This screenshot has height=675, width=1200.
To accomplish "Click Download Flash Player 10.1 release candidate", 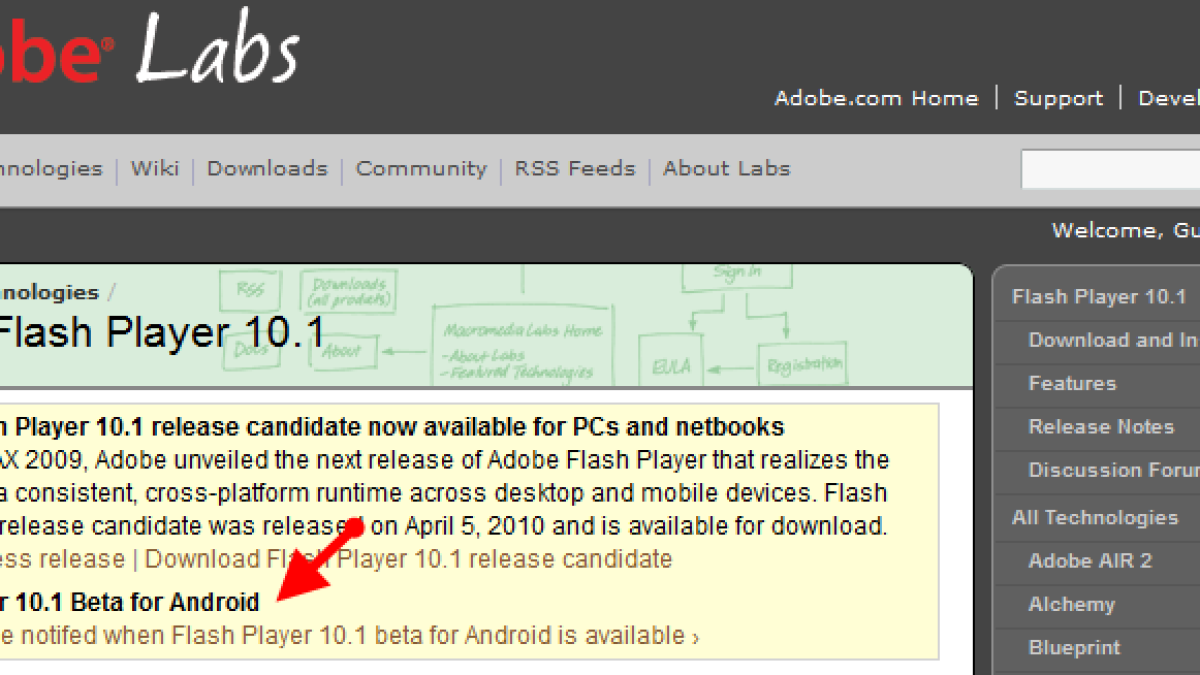I will [x=408, y=558].
